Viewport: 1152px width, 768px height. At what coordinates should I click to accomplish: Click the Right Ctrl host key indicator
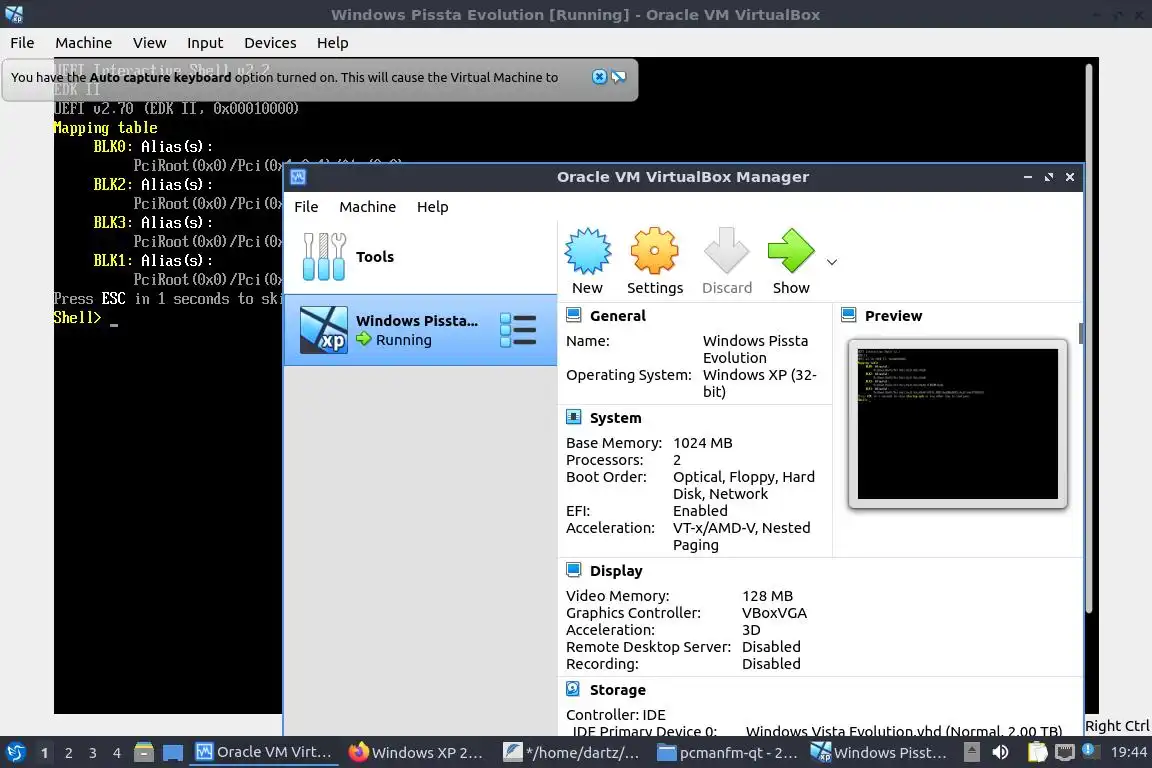(x=1117, y=726)
